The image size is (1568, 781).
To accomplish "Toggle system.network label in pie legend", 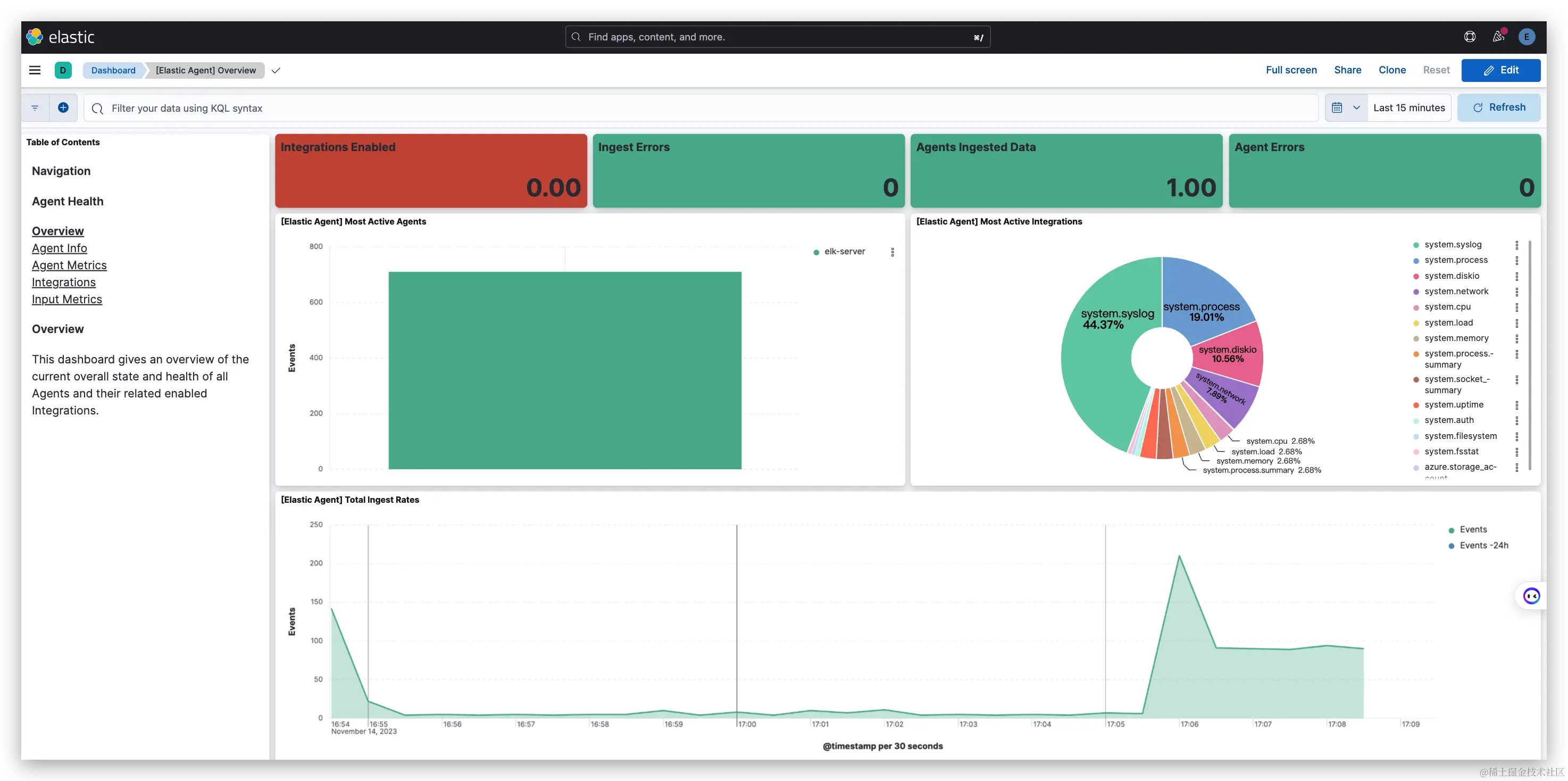I will point(1456,292).
